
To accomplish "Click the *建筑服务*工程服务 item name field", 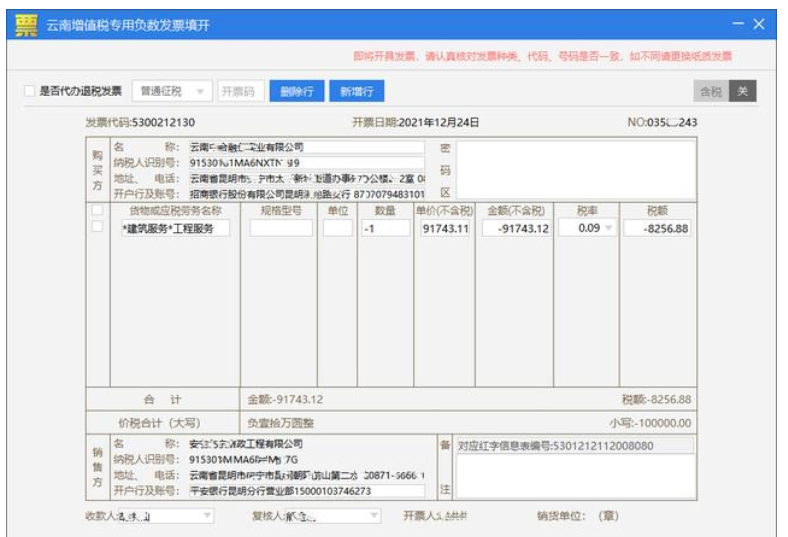I will [175, 229].
